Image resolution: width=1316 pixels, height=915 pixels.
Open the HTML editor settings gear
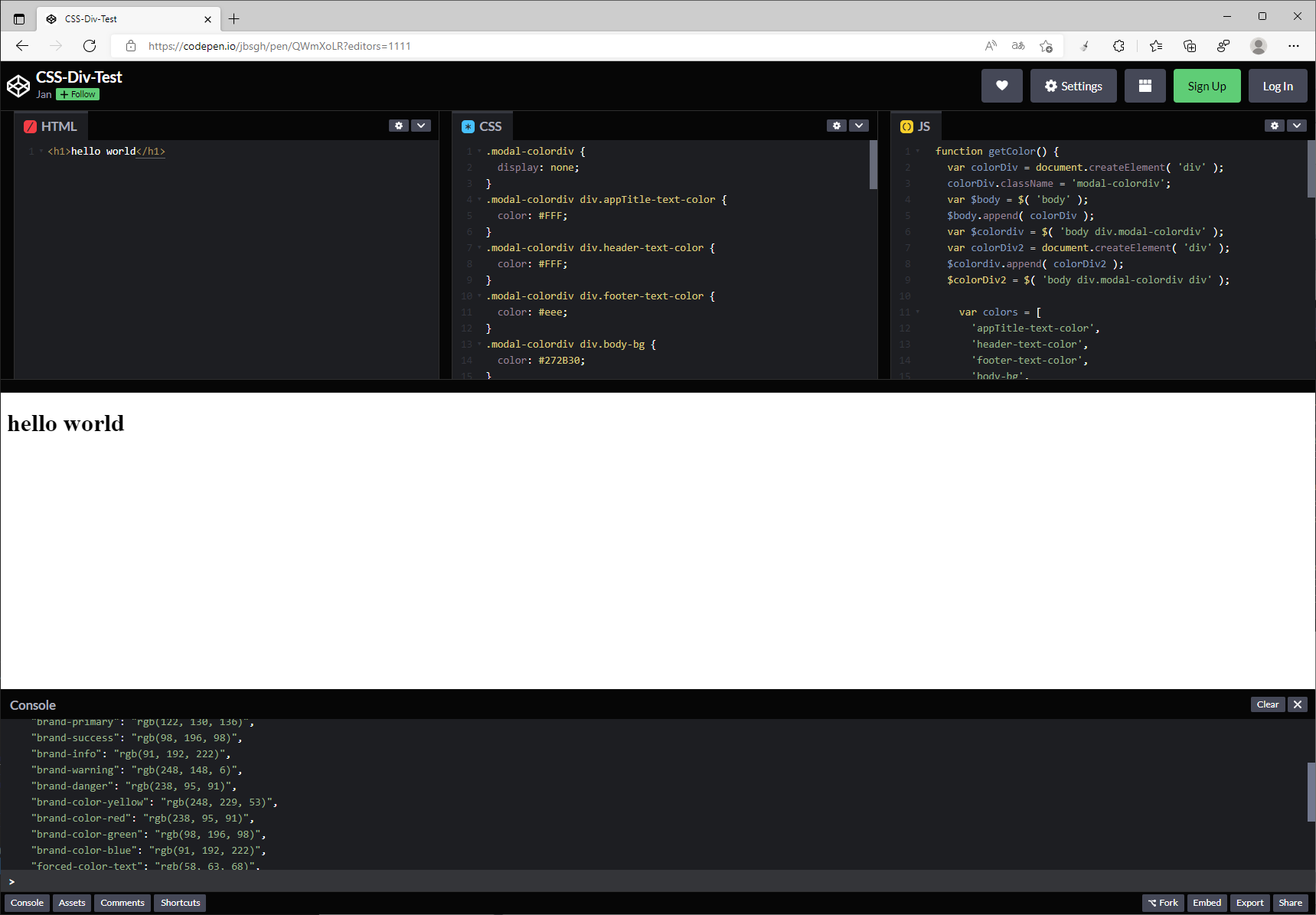click(398, 125)
